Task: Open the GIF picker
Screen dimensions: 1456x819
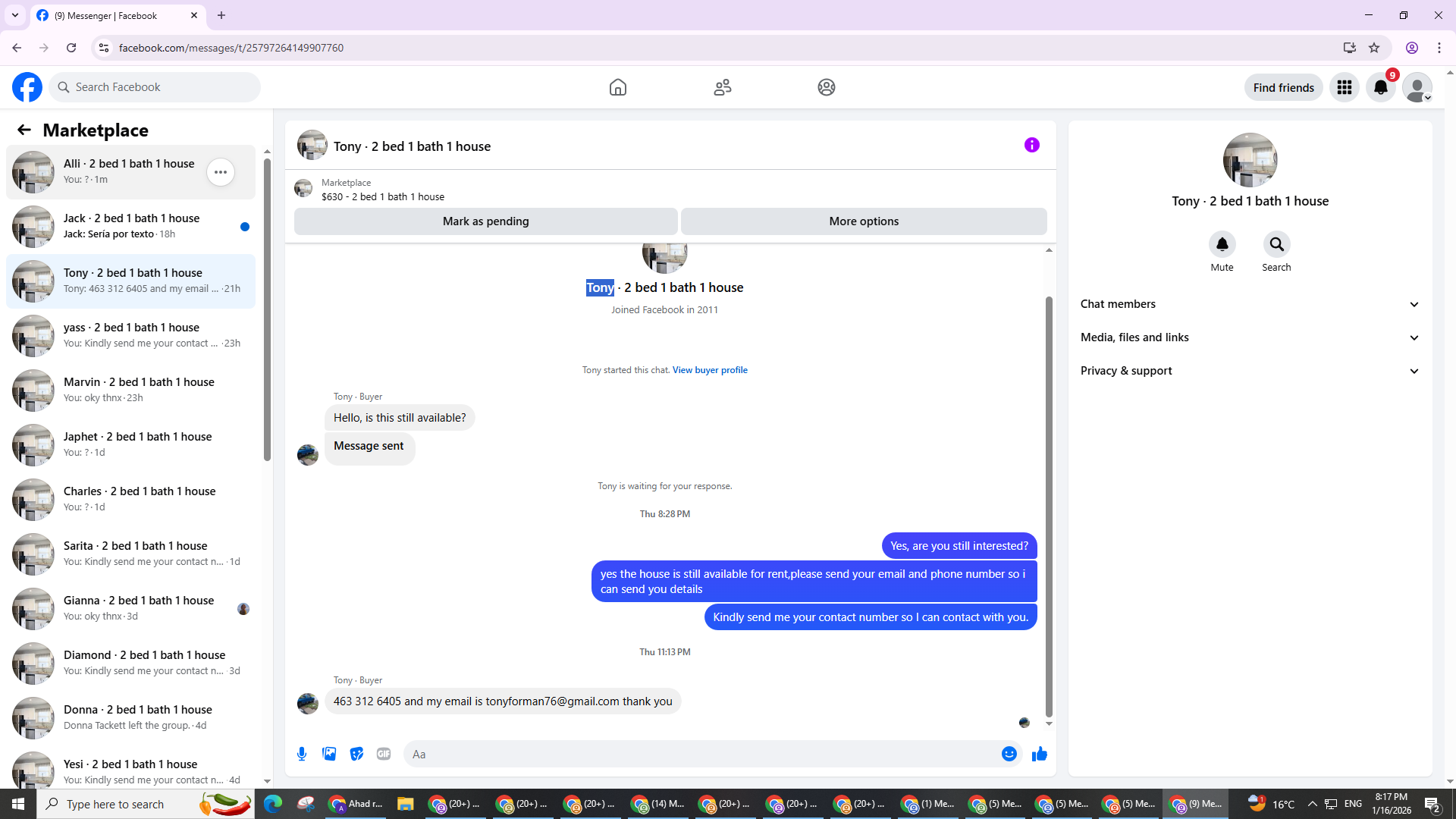Action: tap(384, 754)
